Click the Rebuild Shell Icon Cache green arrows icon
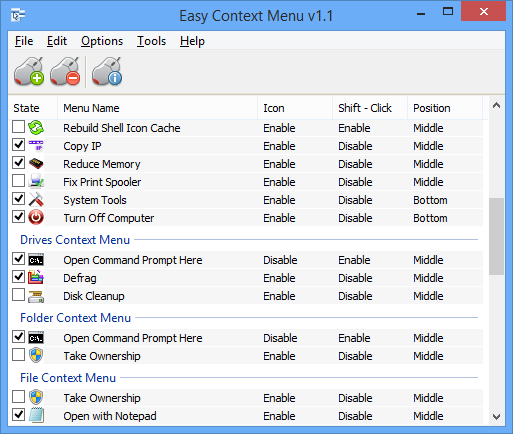 [x=36, y=128]
